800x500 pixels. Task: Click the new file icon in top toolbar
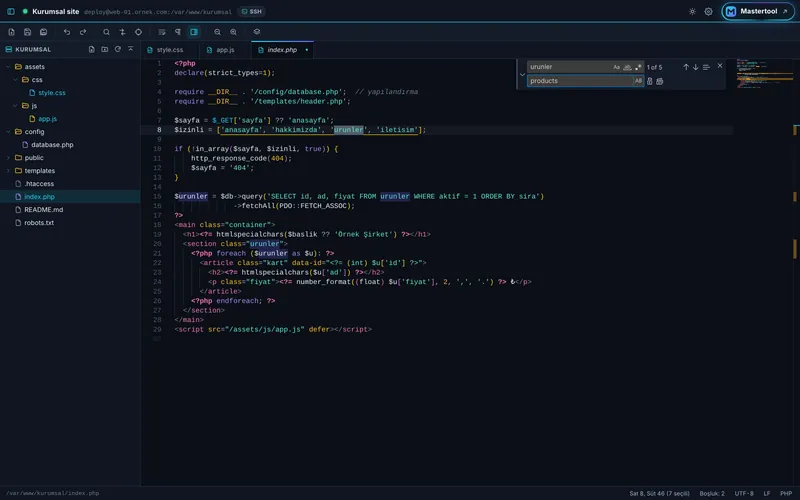click(x=11, y=32)
